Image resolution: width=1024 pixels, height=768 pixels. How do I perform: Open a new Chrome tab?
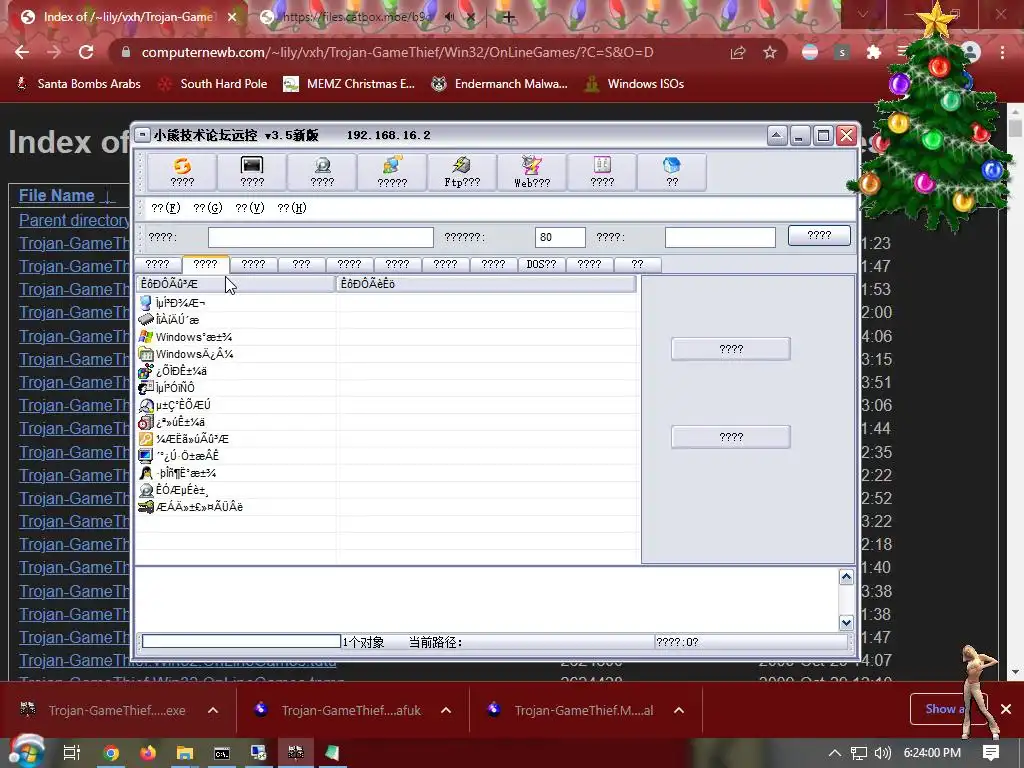pyautogui.click(x=509, y=17)
